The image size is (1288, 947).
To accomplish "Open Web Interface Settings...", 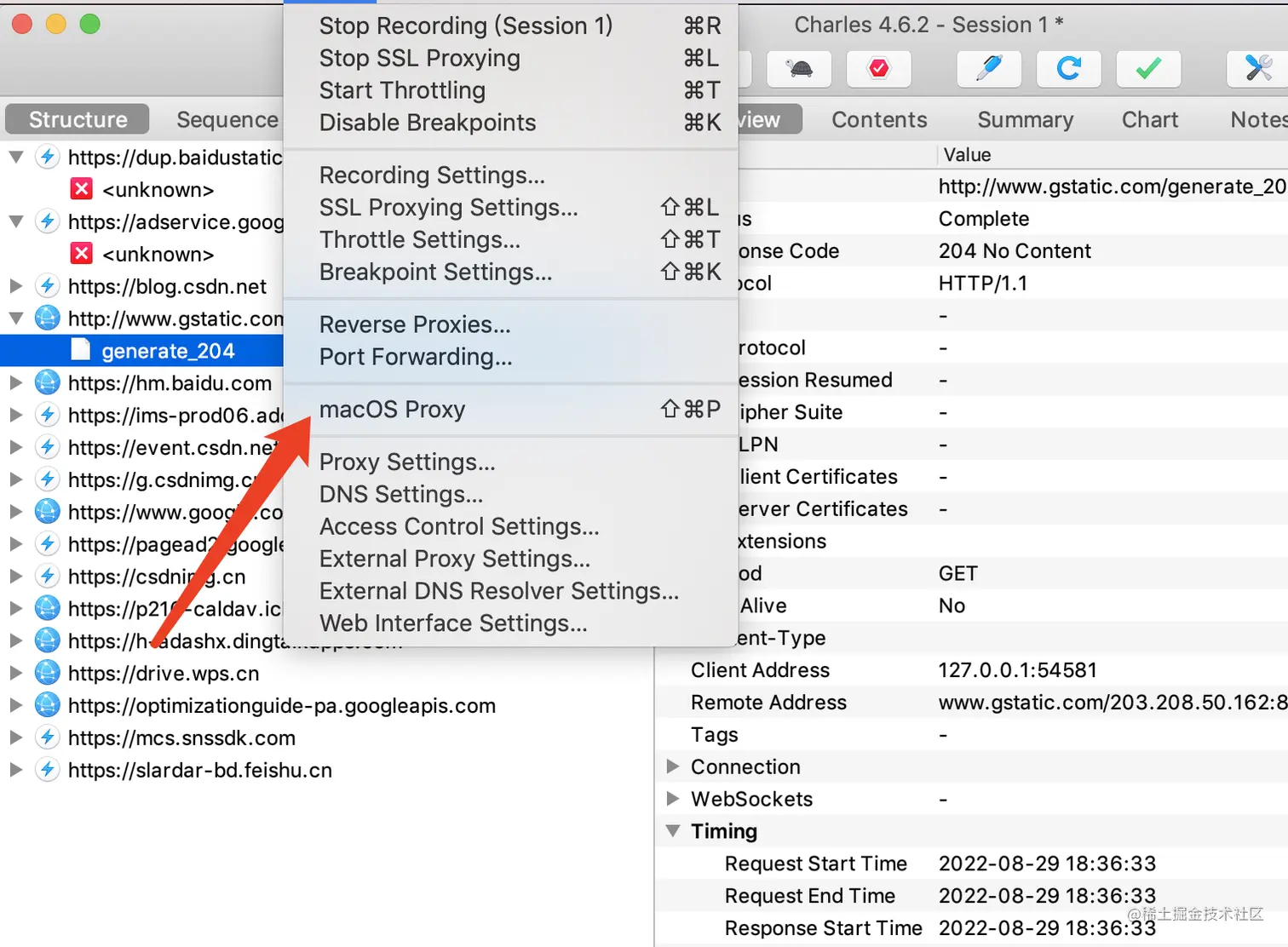I will click(511, 623).
